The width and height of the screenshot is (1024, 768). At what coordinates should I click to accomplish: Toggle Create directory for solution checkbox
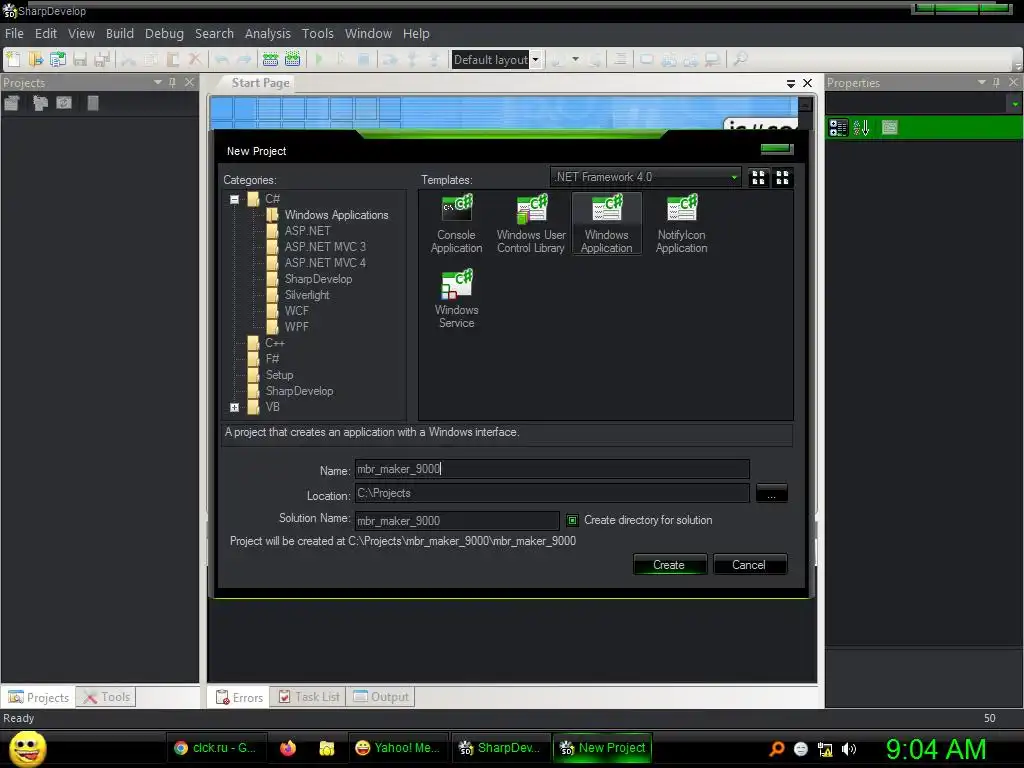point(572,520)
